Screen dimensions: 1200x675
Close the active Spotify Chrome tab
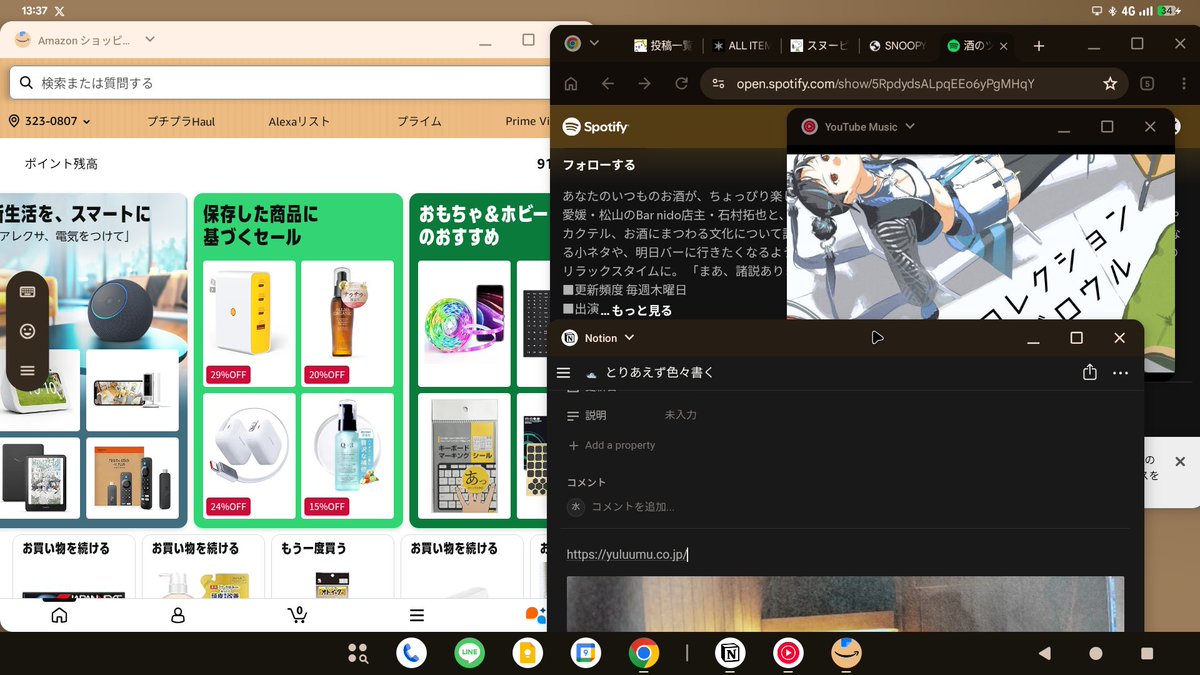[x=1005, y=46]
